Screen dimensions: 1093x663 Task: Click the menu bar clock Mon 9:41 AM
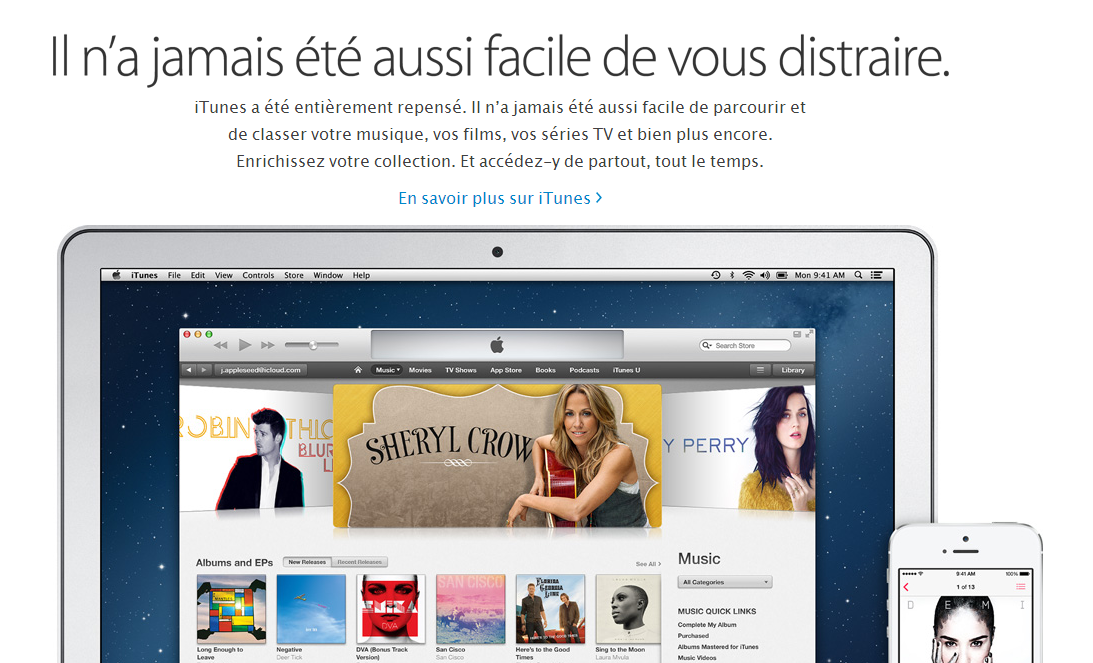click(x=820, y=275)
